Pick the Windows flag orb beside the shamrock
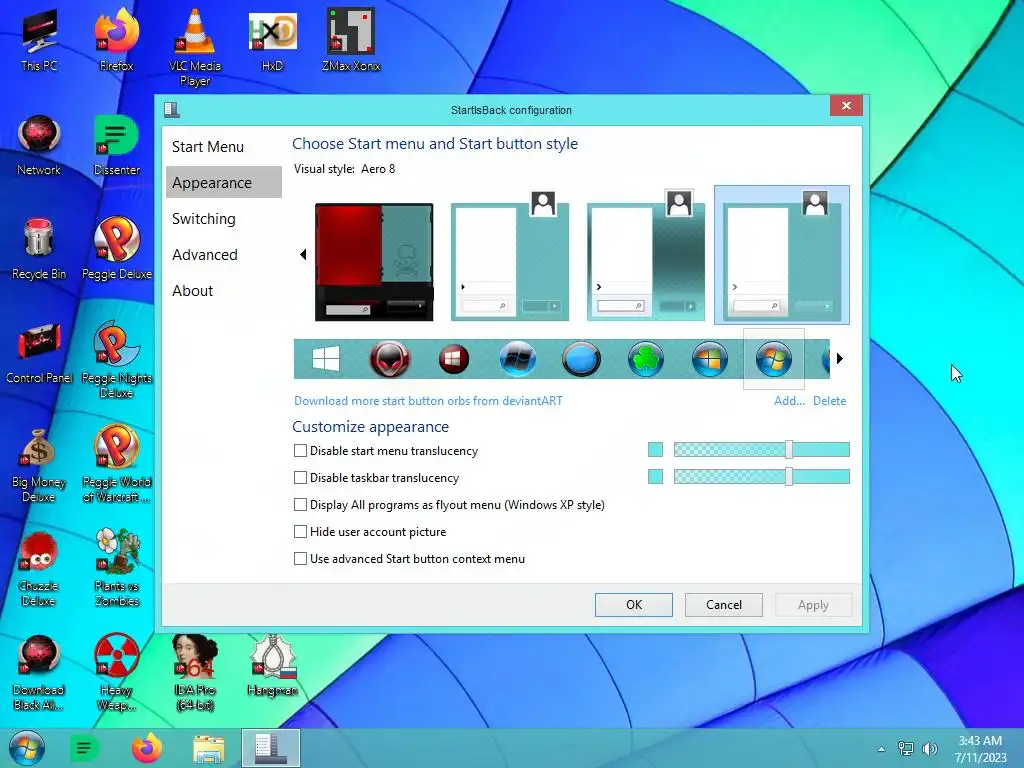The width and height of the screenshot is (1024, 768). click(709, 359)
